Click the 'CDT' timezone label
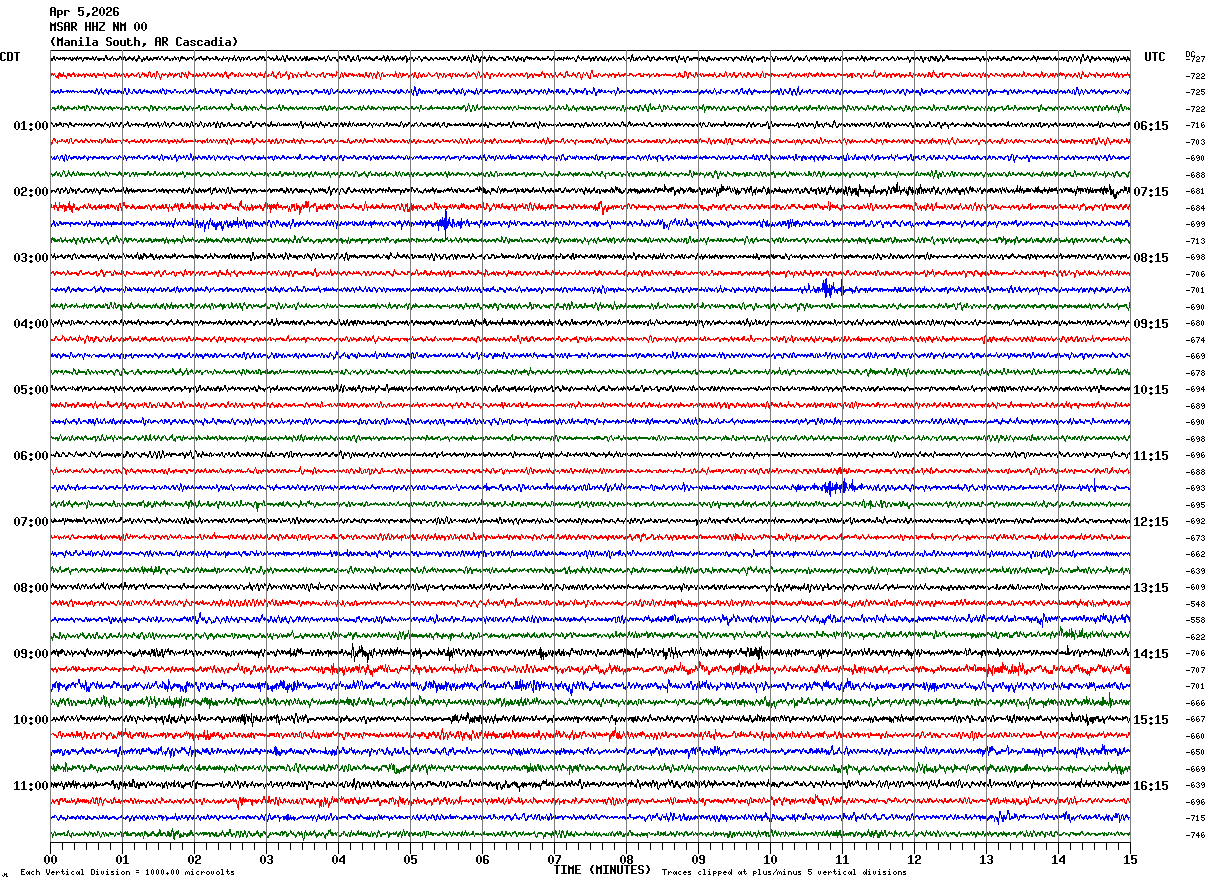Viewport: 1210px width, 886px height. pyautogui.click(x=10, y=57)
